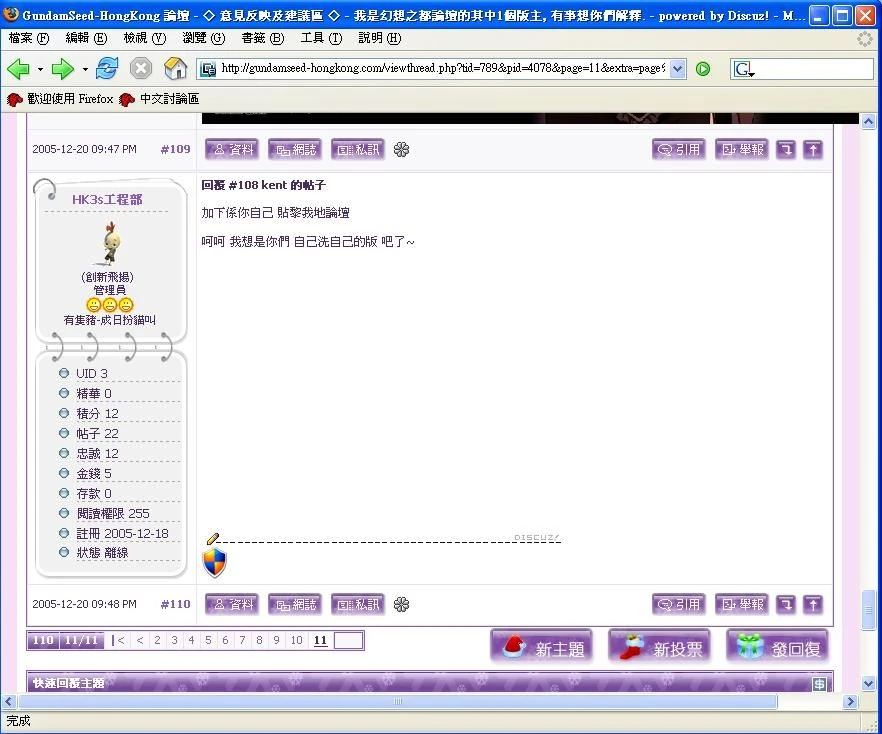The image size is (882, 734).
Task: Open the 工具 (T) menu
Action: (321, 38)
